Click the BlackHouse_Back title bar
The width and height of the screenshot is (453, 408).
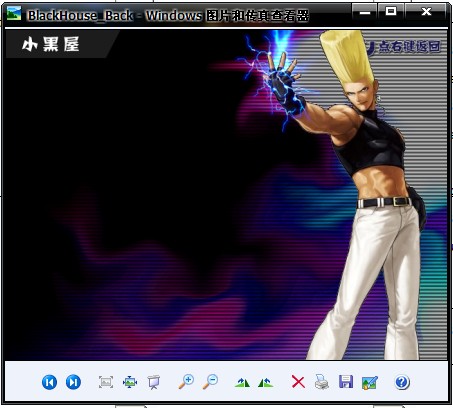pos(168,15)
